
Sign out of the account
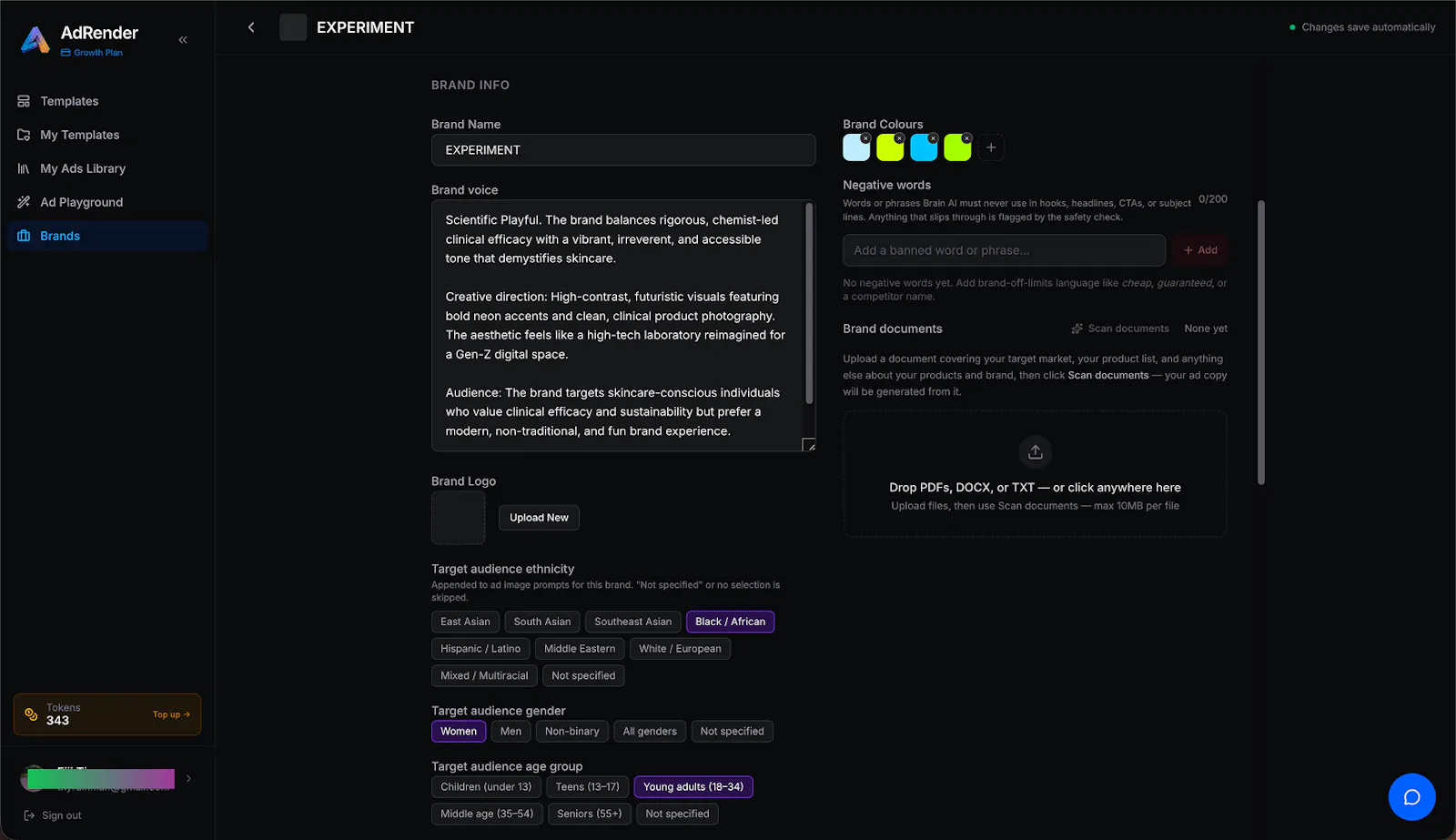(53, 815)
